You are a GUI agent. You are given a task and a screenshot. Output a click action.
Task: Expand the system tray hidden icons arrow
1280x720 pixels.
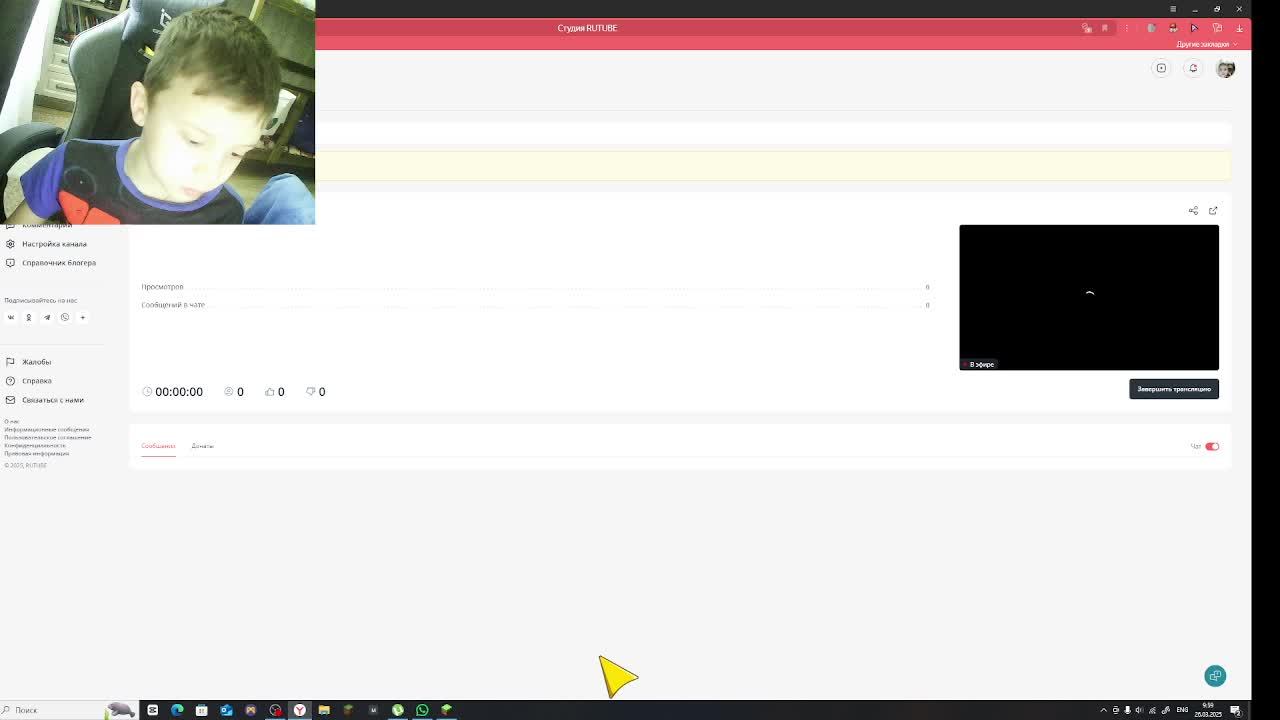point(1104,710)
